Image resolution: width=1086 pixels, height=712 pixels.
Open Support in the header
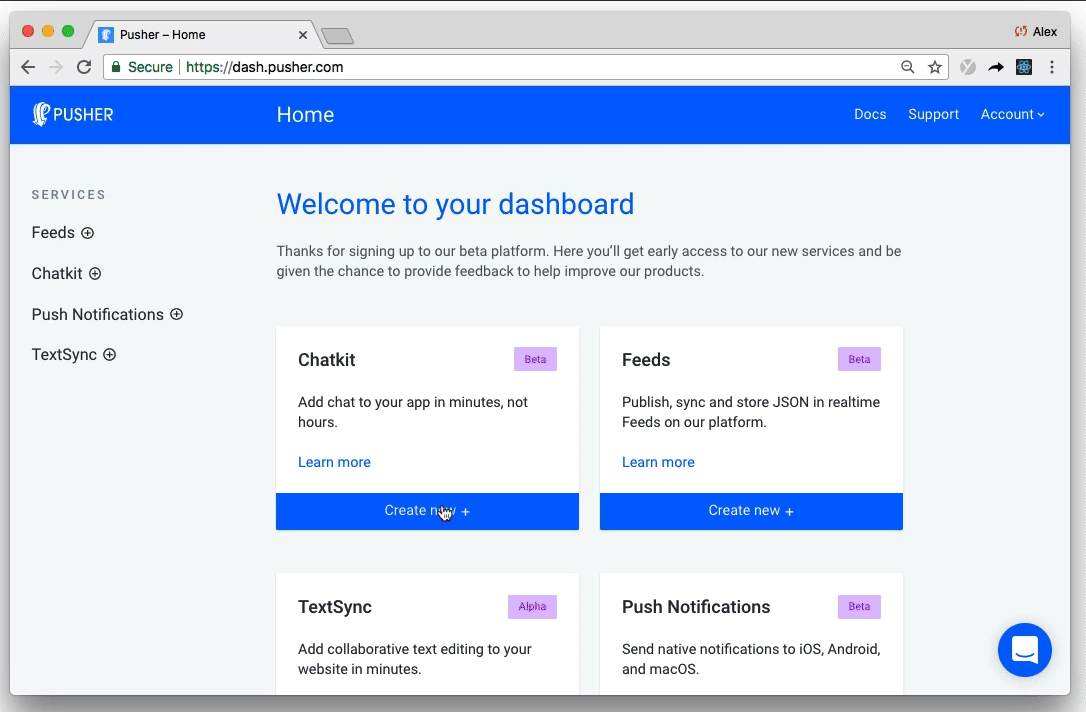[x=933, y=114]
